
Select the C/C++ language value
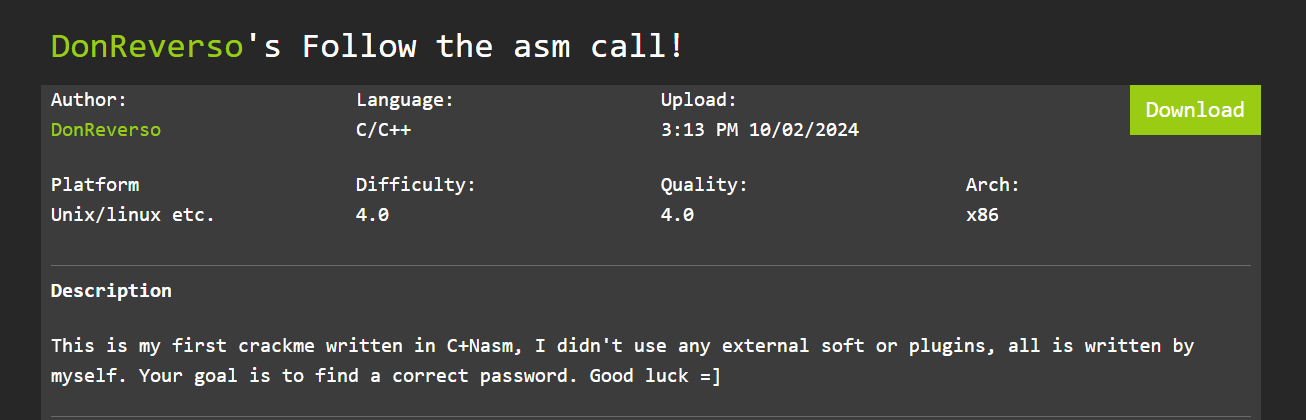(384, 130)
